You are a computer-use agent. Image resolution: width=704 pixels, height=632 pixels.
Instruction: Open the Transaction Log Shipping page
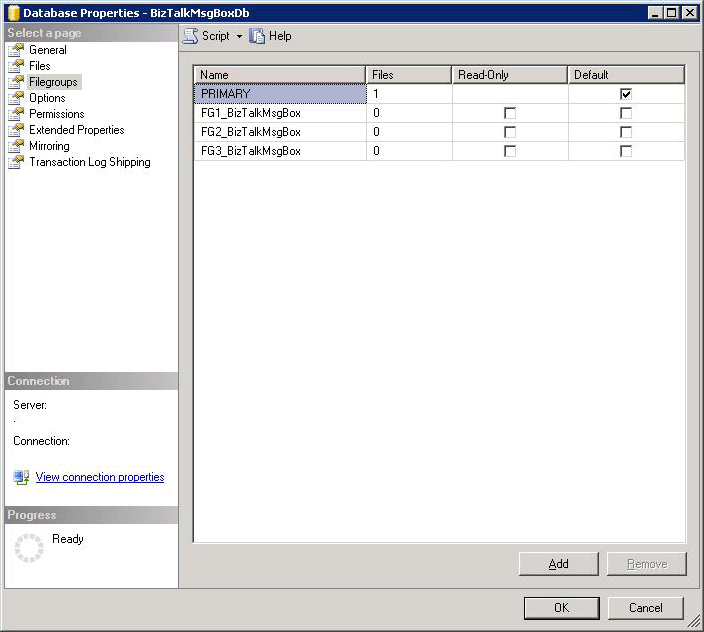click(90, 162)
